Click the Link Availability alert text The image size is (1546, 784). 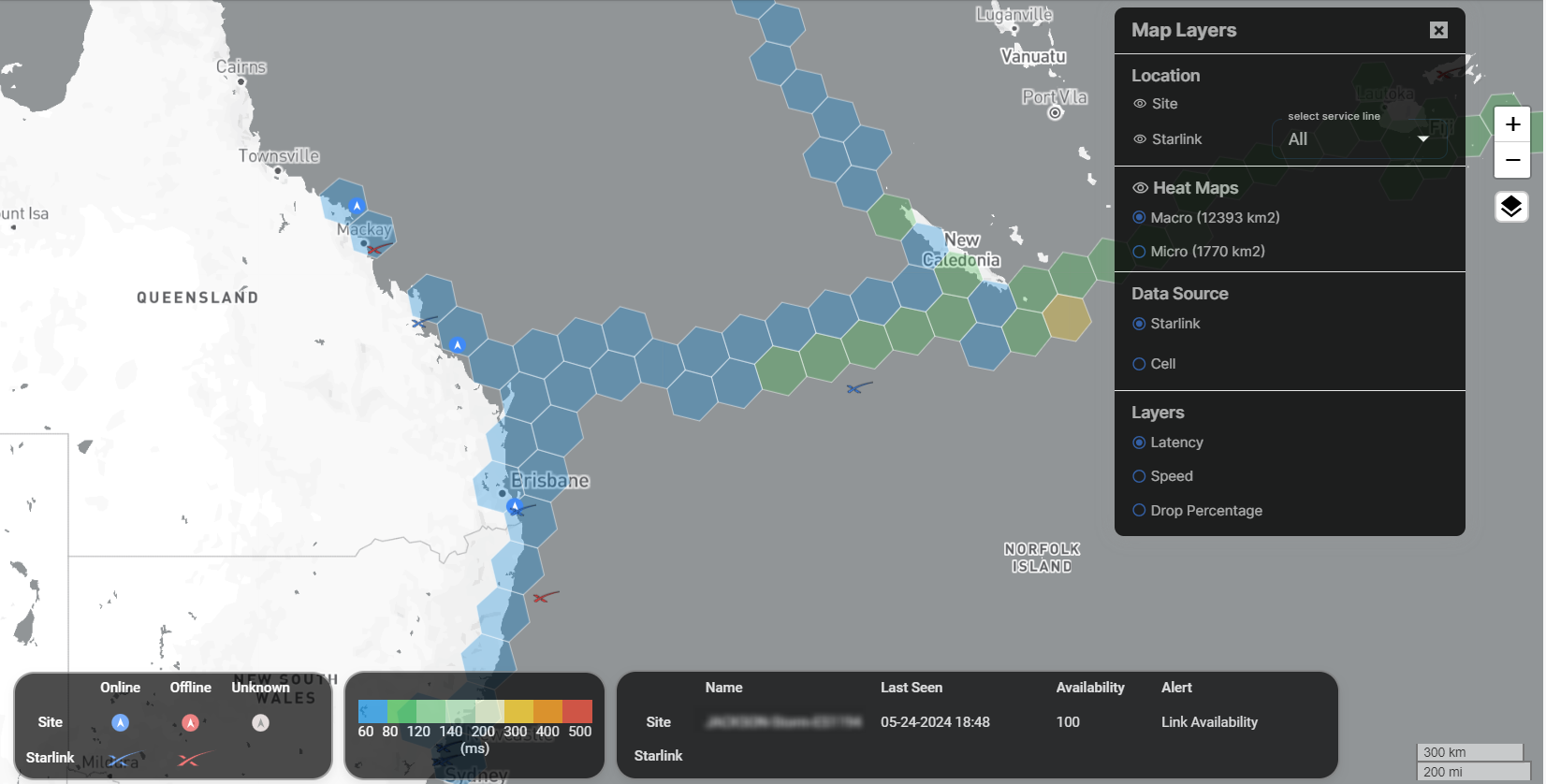(x=1209, y=722)
